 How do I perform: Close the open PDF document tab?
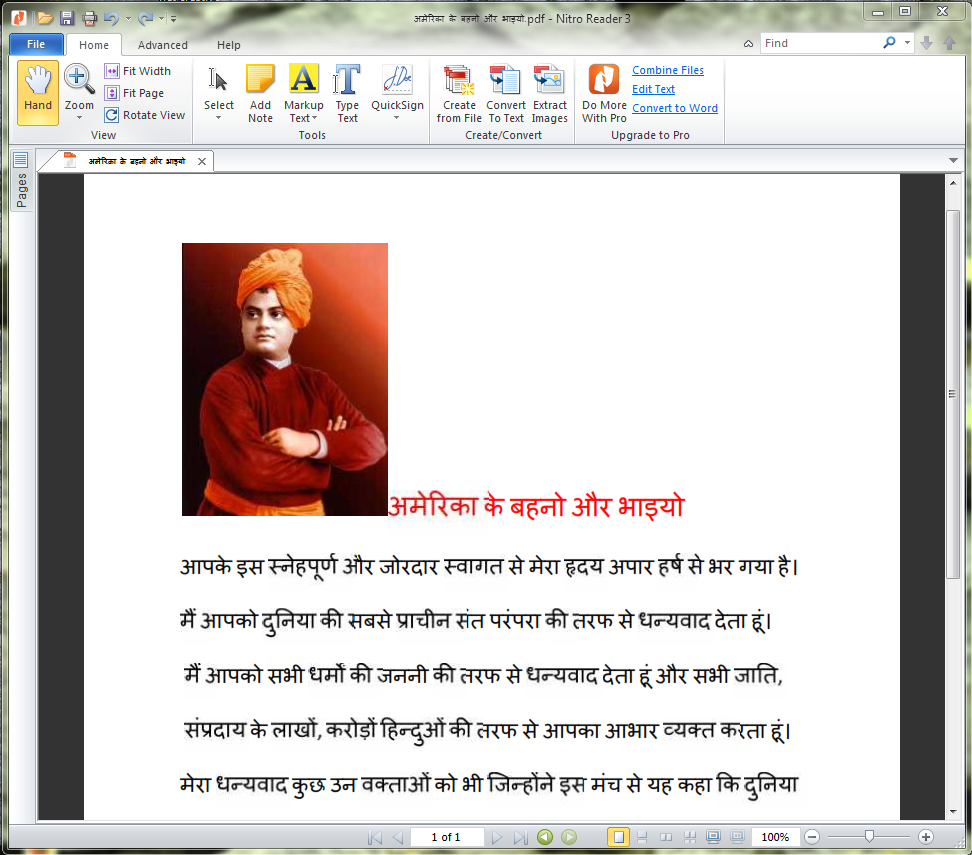[x=202, y=161]
